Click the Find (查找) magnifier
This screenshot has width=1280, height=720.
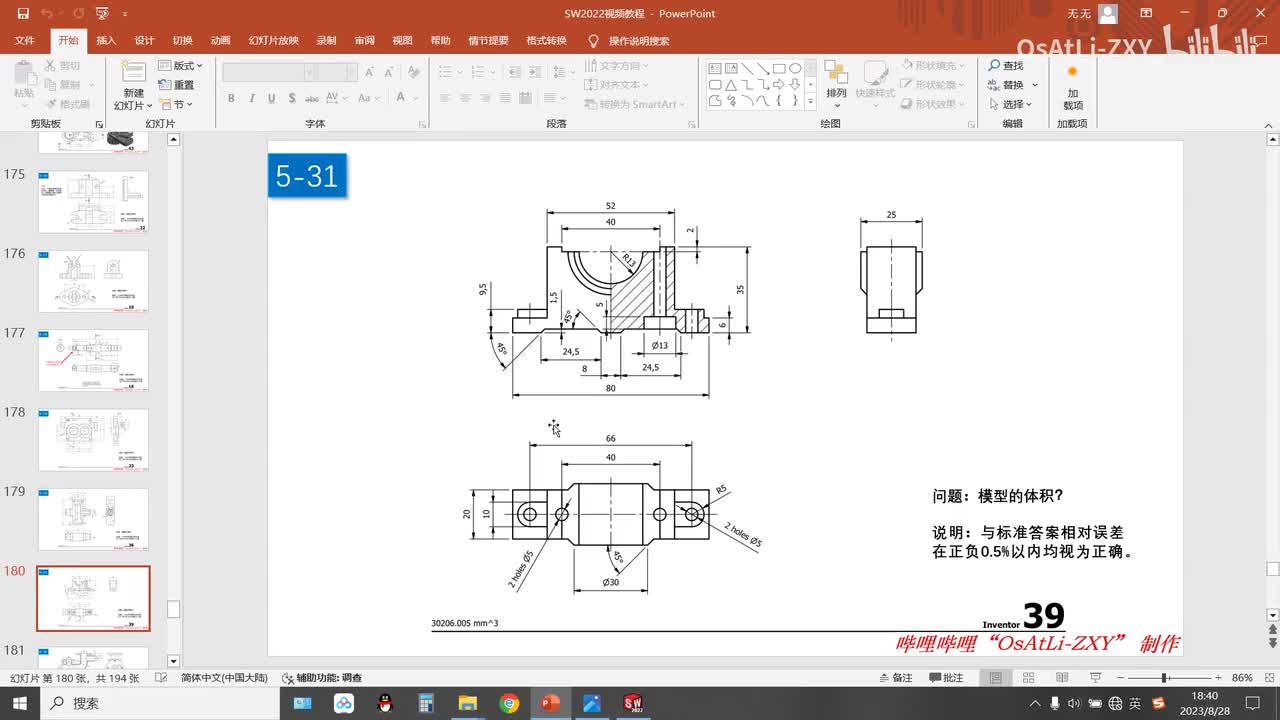994,65
